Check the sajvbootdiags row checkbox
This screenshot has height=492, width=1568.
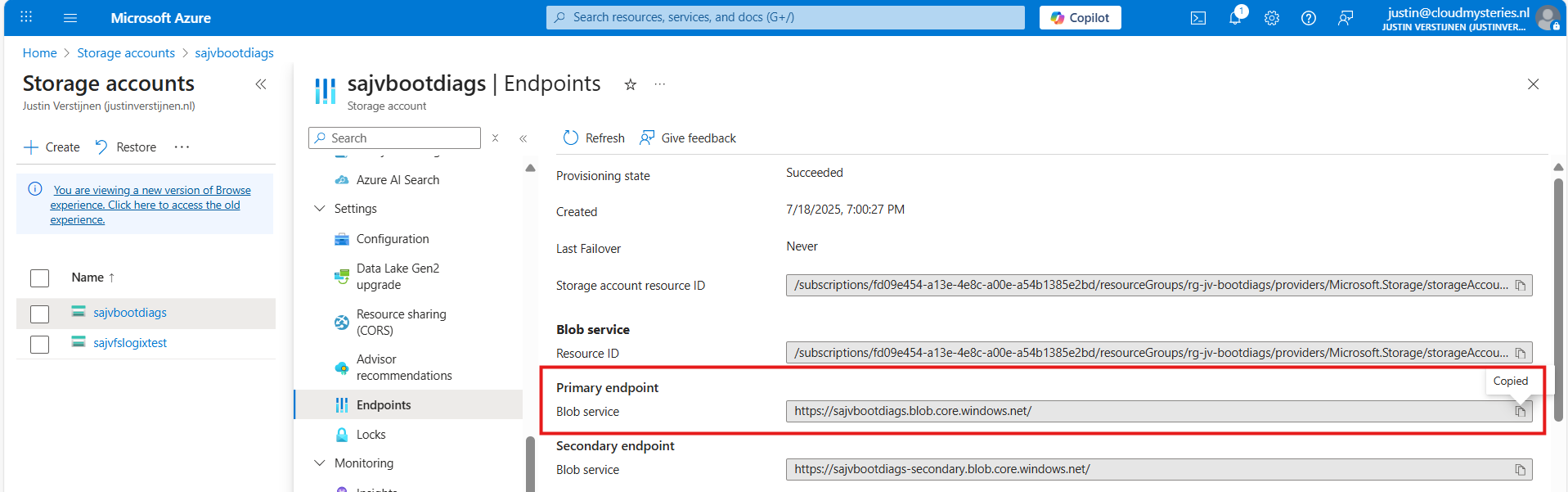(39, 314)
